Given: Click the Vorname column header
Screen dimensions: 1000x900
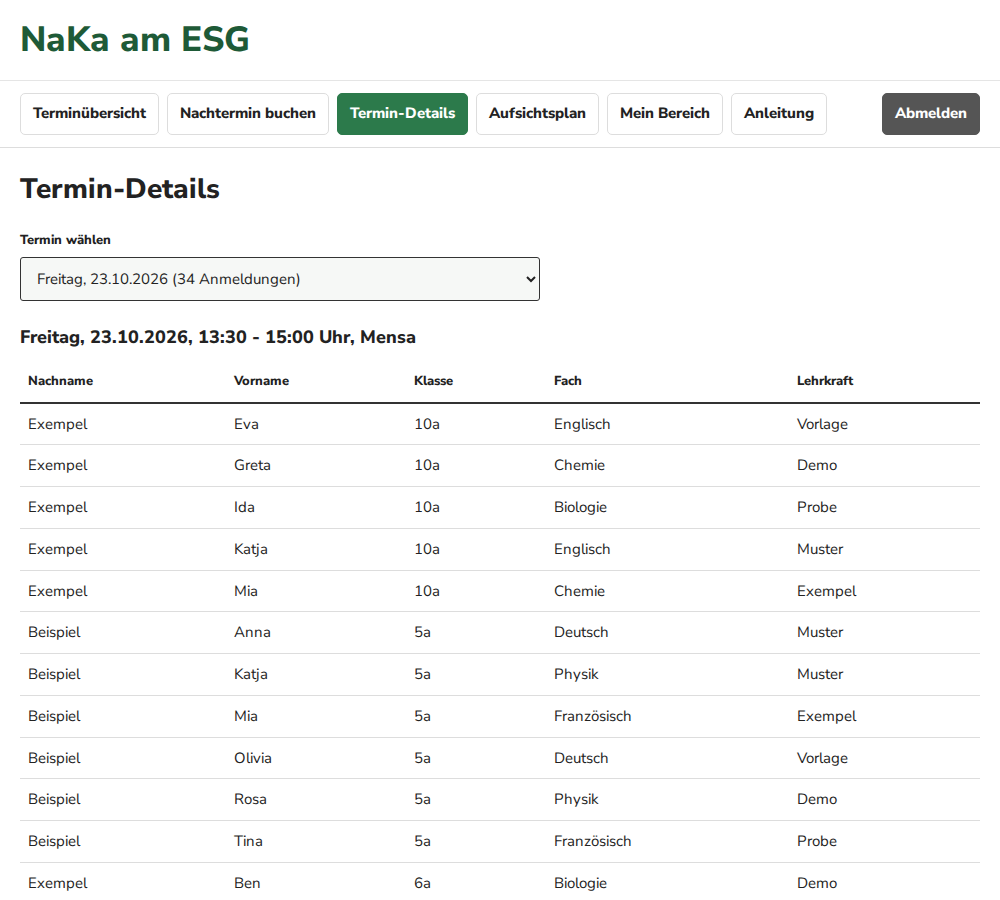Looking at the screenshot, I should (261, 381).
